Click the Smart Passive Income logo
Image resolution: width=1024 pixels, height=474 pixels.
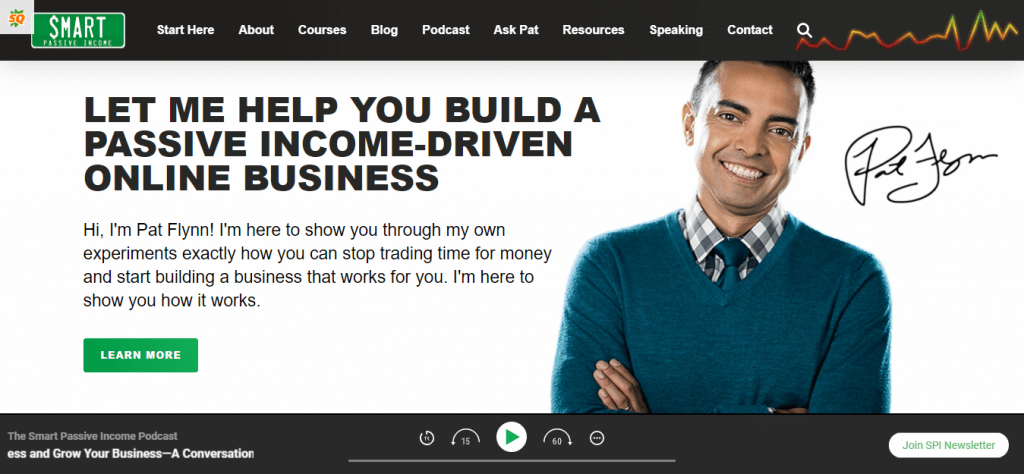[78, 30]
